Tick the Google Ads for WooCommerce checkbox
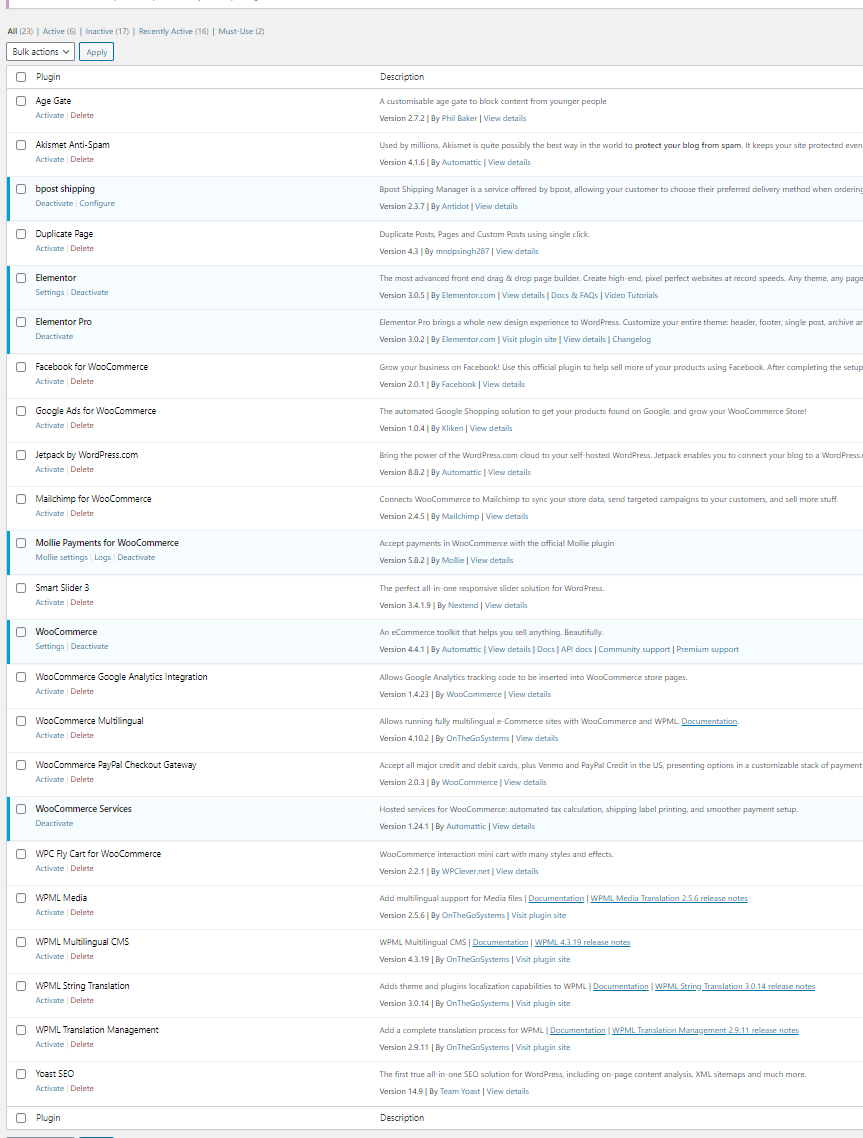The height and width of the screenshot is (1138, 863). pyautogui.click(x=21, y=411)
